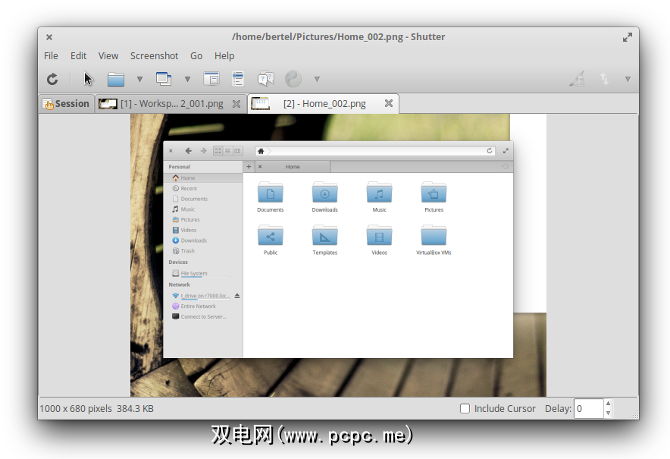Select Home in the sidebar
The image size is (670, 459).
point(203,178)
